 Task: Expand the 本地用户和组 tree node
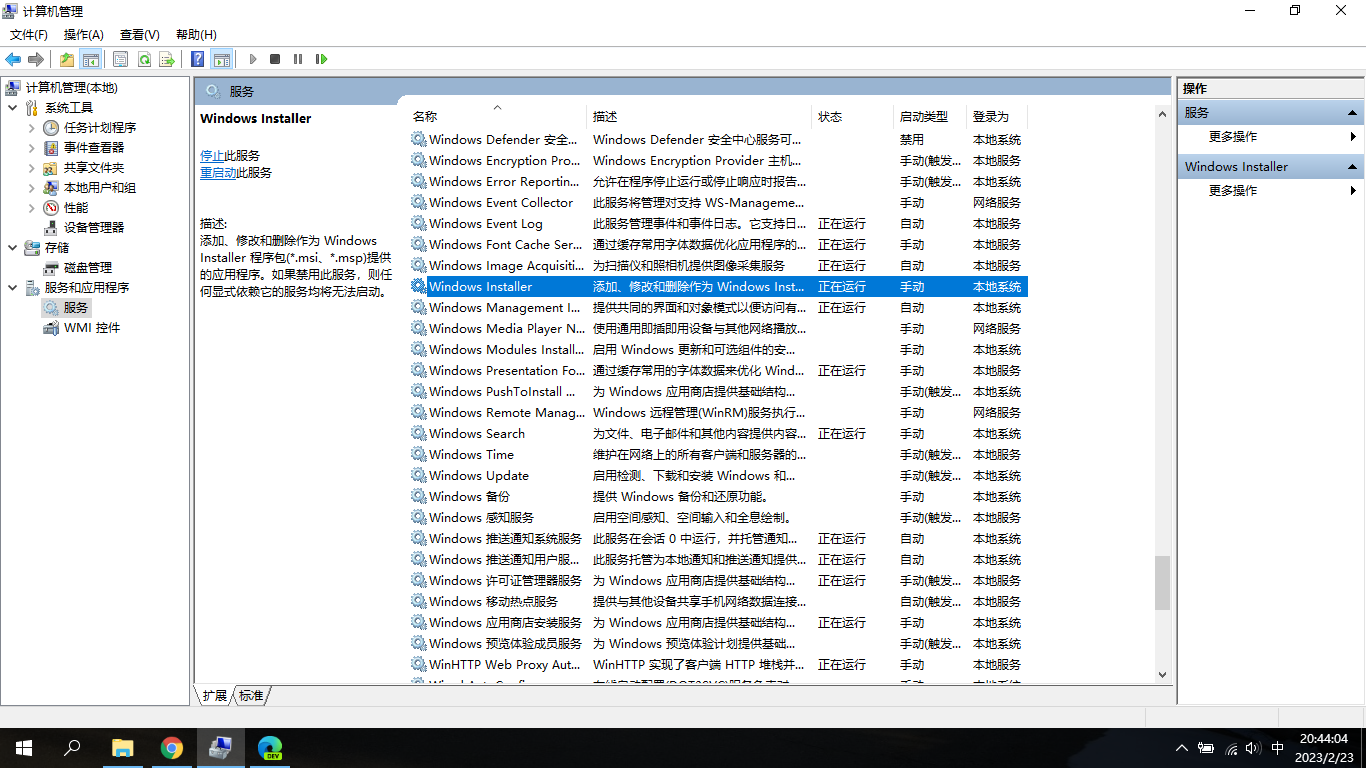click(x=31, y=188)
